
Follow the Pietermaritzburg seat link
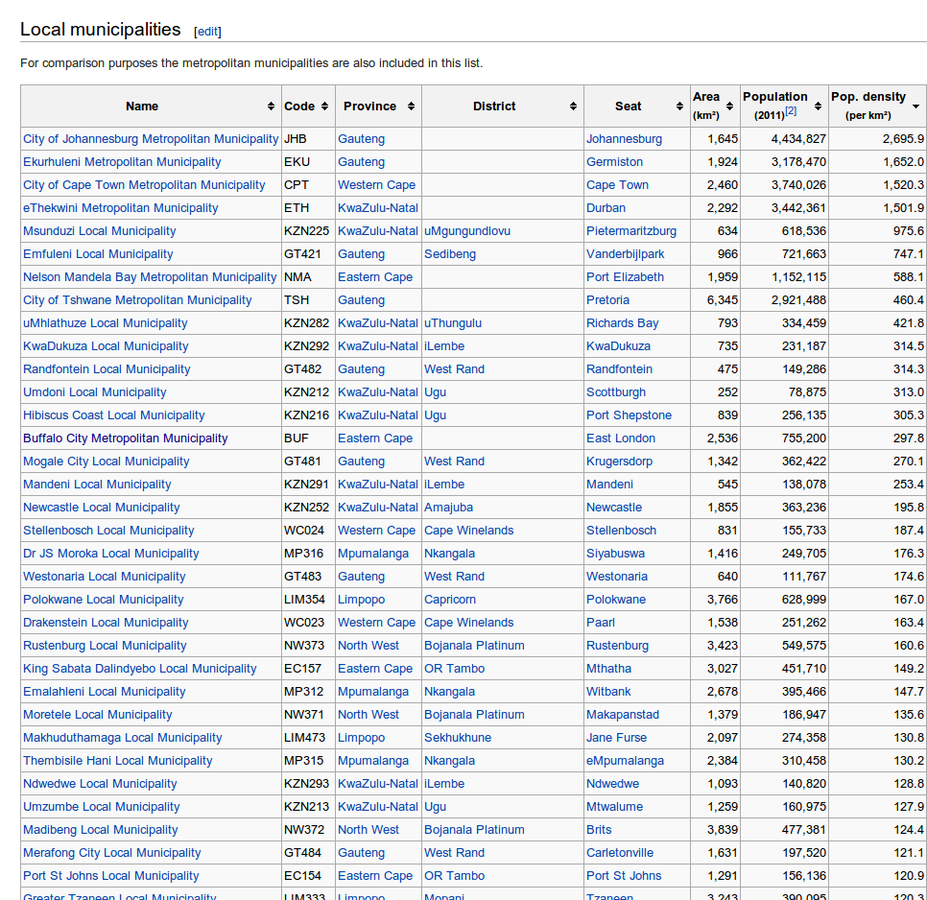tap(631, 231)
